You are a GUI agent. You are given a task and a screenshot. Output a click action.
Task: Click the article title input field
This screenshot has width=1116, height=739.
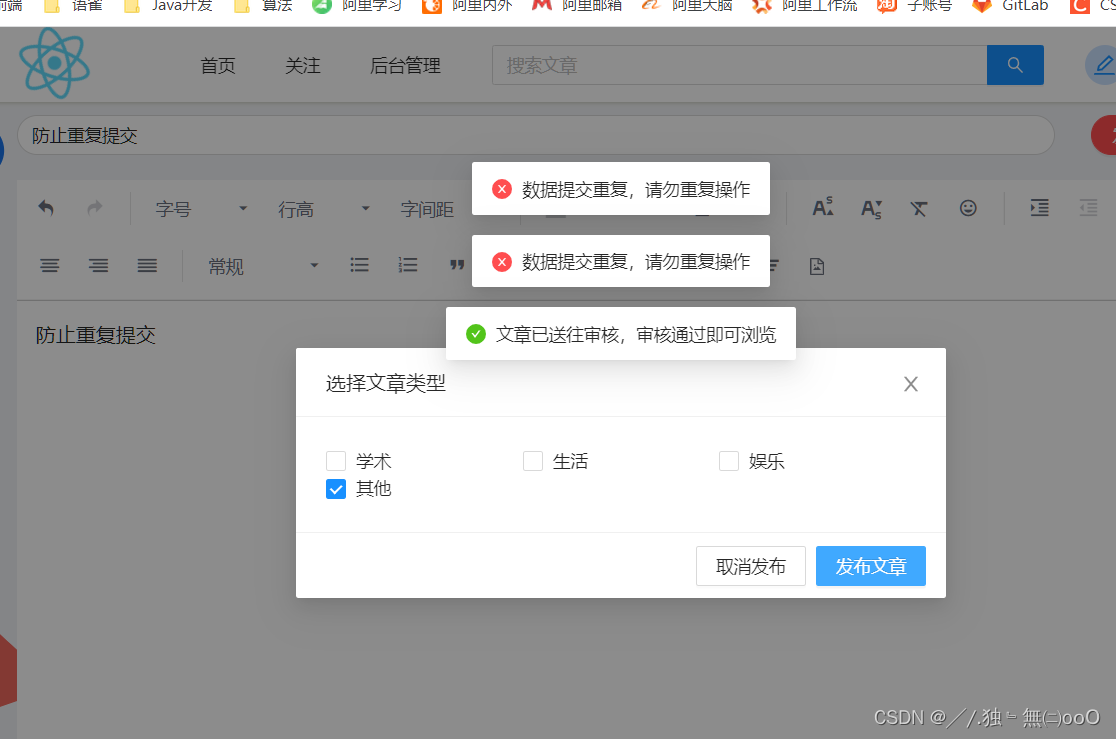click(x=535, y=135)
